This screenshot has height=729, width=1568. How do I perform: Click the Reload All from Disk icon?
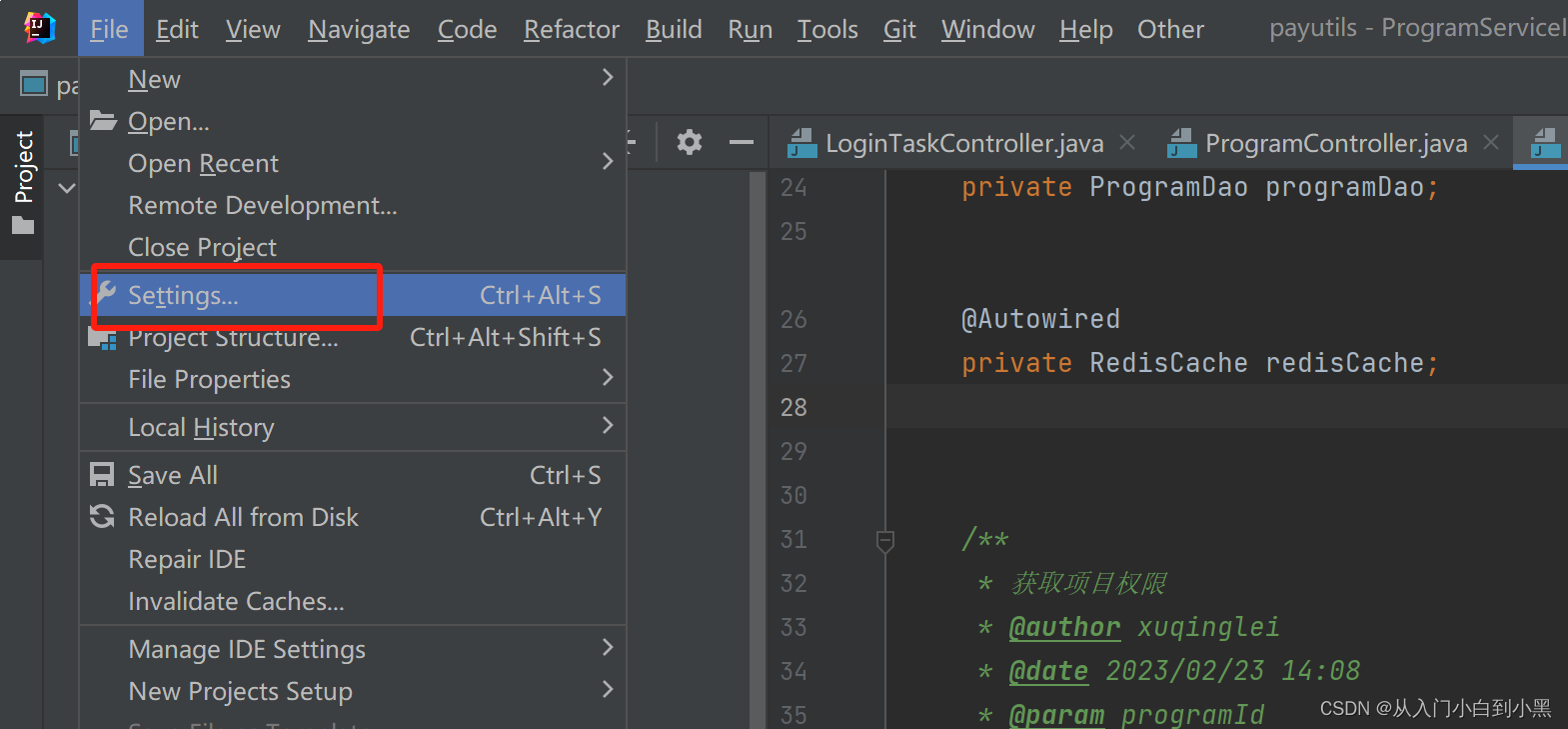pos(102,516)
